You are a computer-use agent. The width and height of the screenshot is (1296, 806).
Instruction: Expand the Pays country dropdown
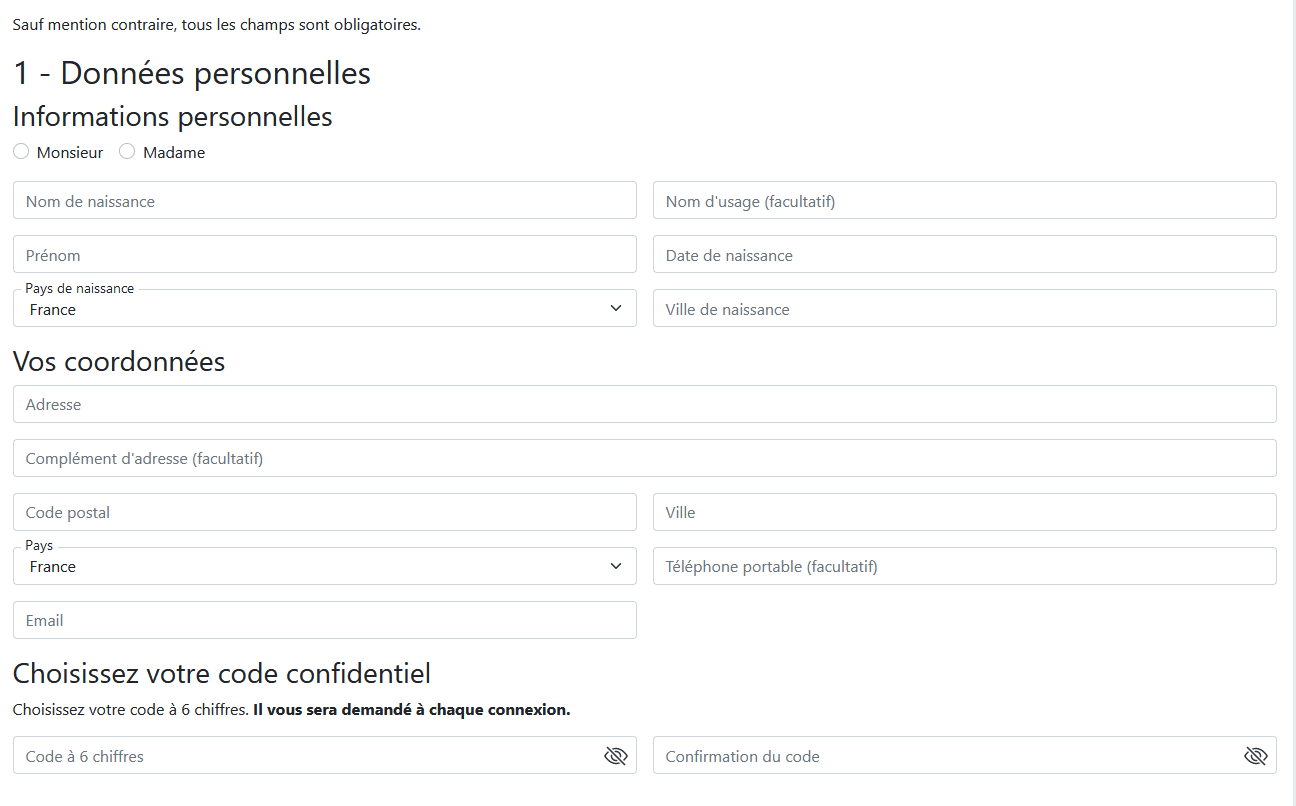click(x=325, y=566)
